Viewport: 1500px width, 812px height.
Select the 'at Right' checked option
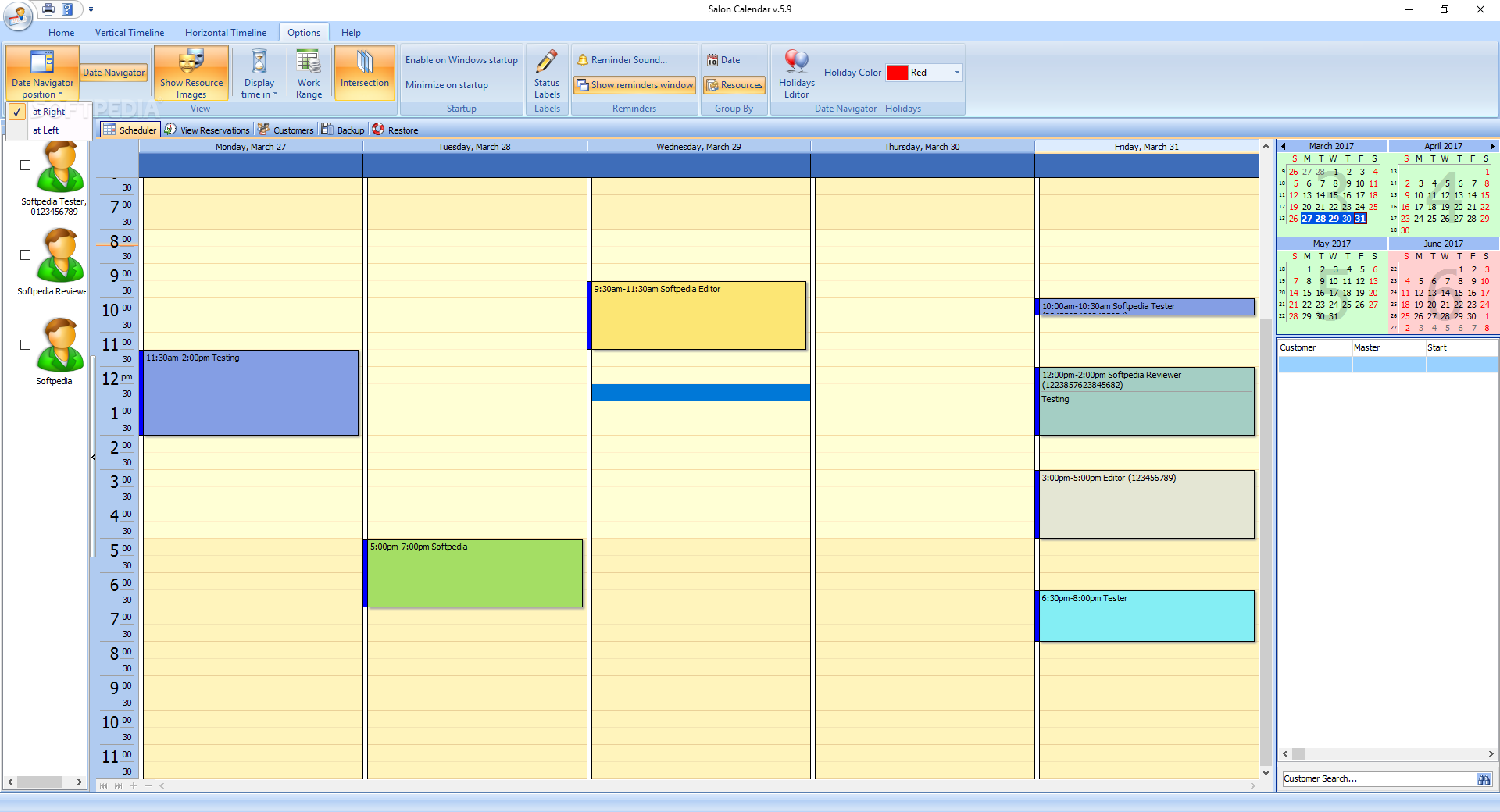(48, 112)
